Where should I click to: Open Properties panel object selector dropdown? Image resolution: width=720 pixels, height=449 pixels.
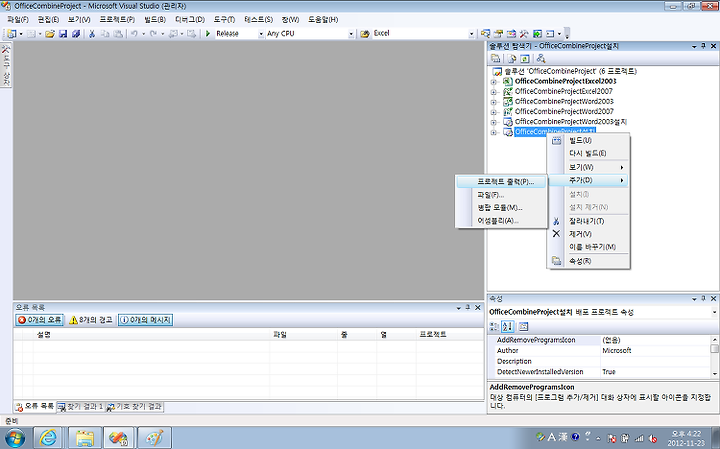click(x=714, y=312)
